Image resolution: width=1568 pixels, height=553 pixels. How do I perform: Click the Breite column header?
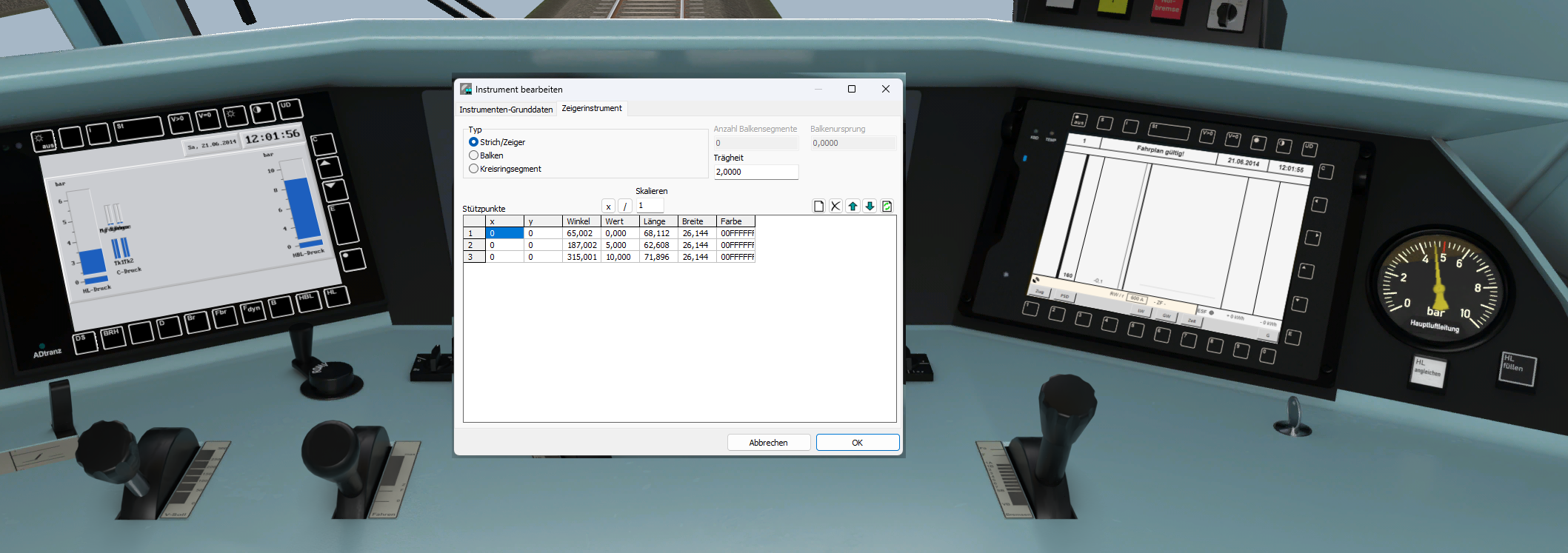[697, 221]
